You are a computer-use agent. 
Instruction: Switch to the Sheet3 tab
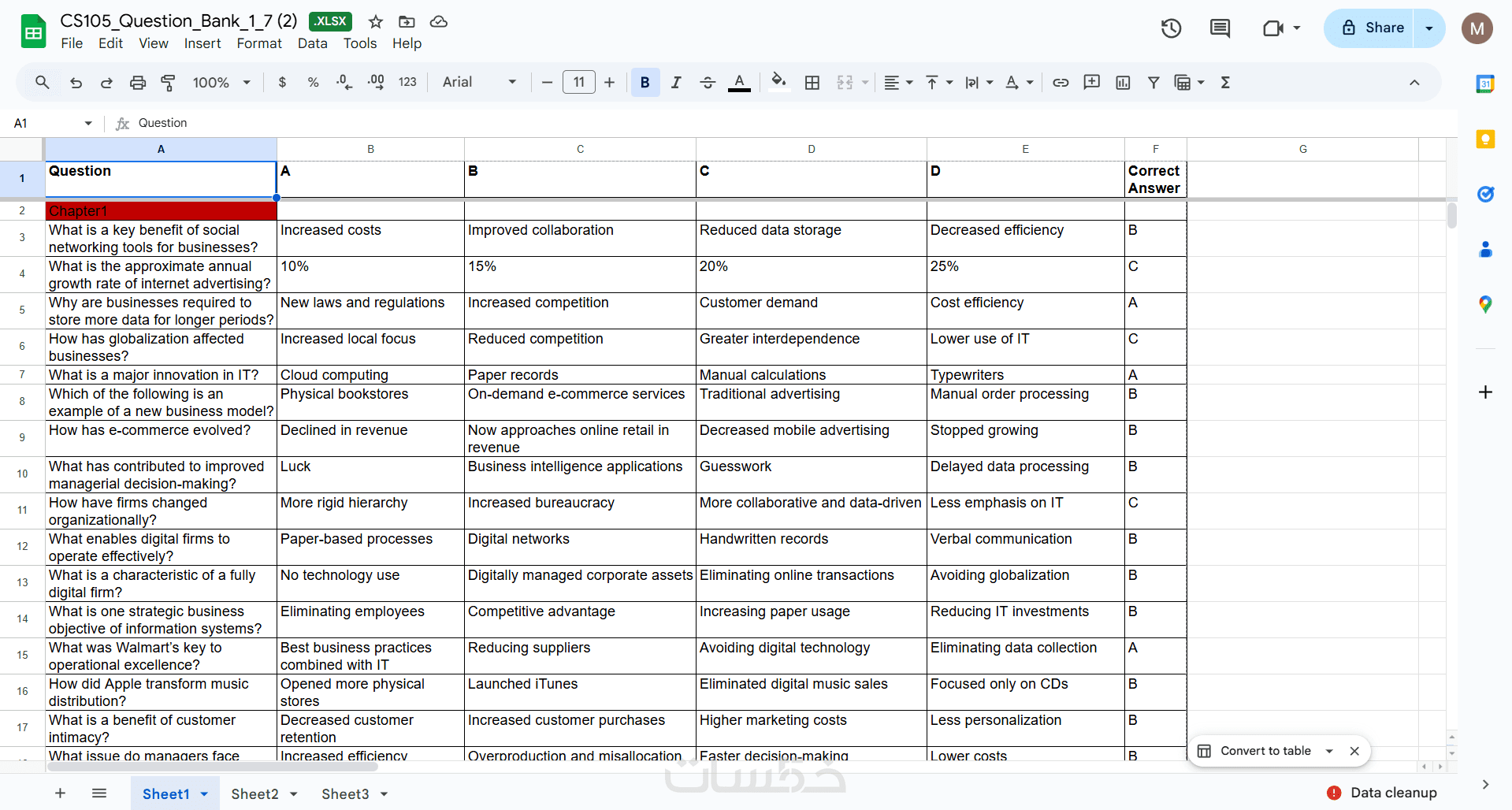coord(345,793)
